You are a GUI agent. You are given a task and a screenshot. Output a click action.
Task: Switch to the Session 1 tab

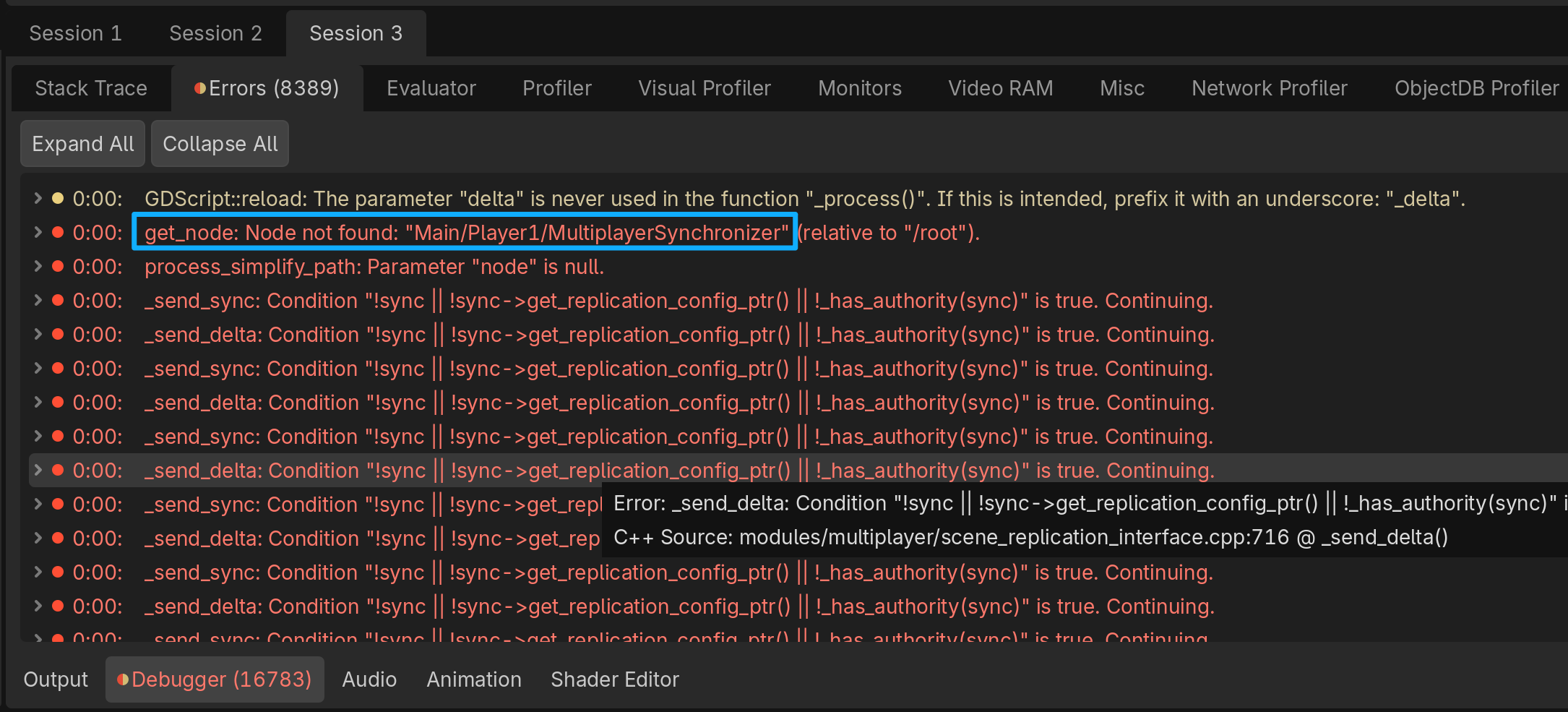click(75, 33)
